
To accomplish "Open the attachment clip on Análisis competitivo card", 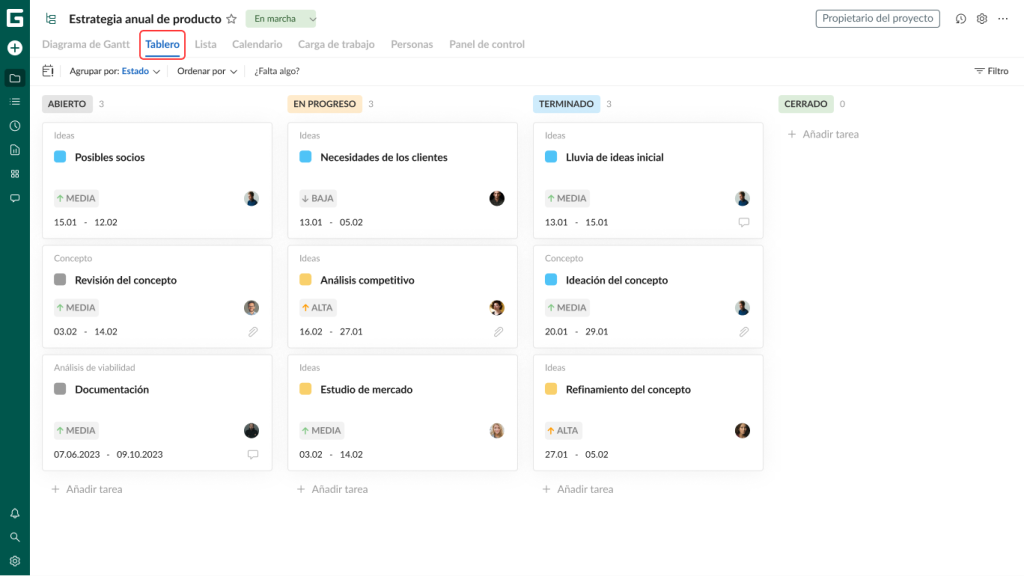I will pyautogui.click(x=498, y=332).
